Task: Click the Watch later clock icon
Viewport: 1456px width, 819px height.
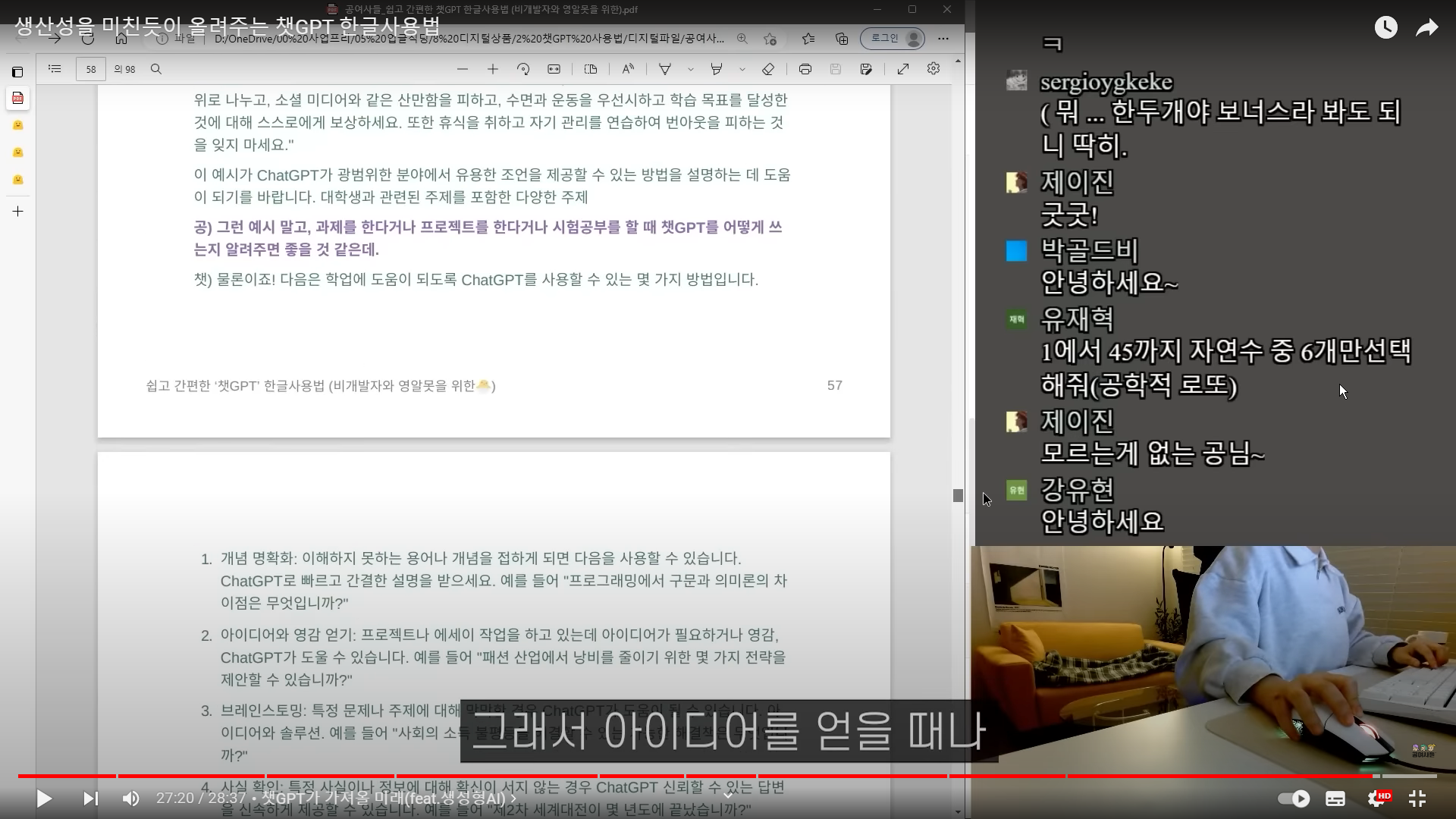Action: [x=1385, y=28]
